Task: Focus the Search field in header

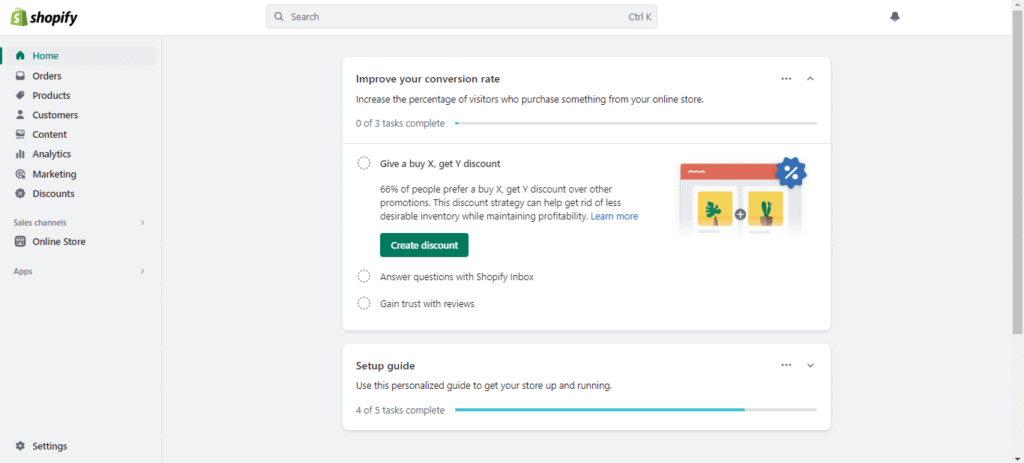Action: (461, 17)
